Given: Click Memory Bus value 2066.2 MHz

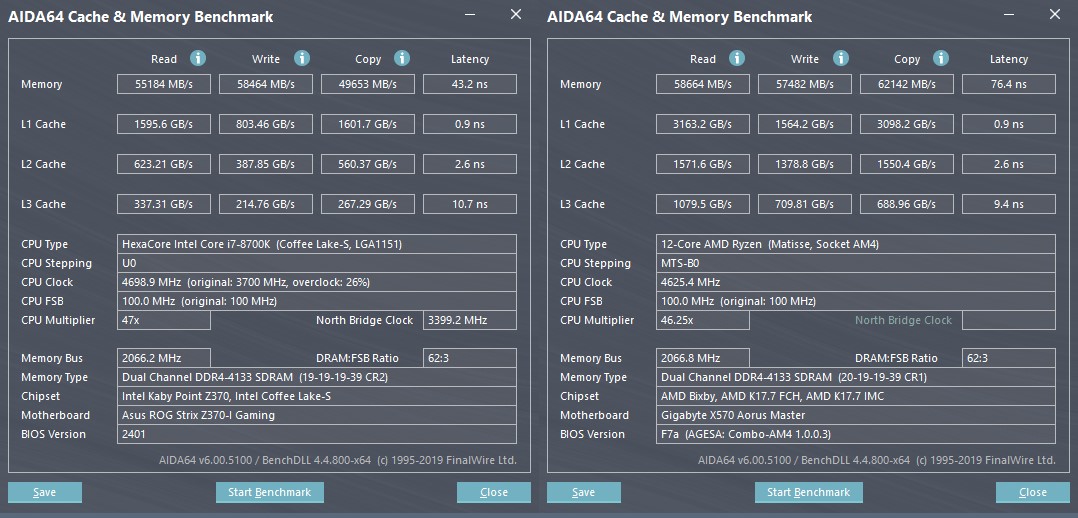Looking at the screenshot, I should point(164,358).
